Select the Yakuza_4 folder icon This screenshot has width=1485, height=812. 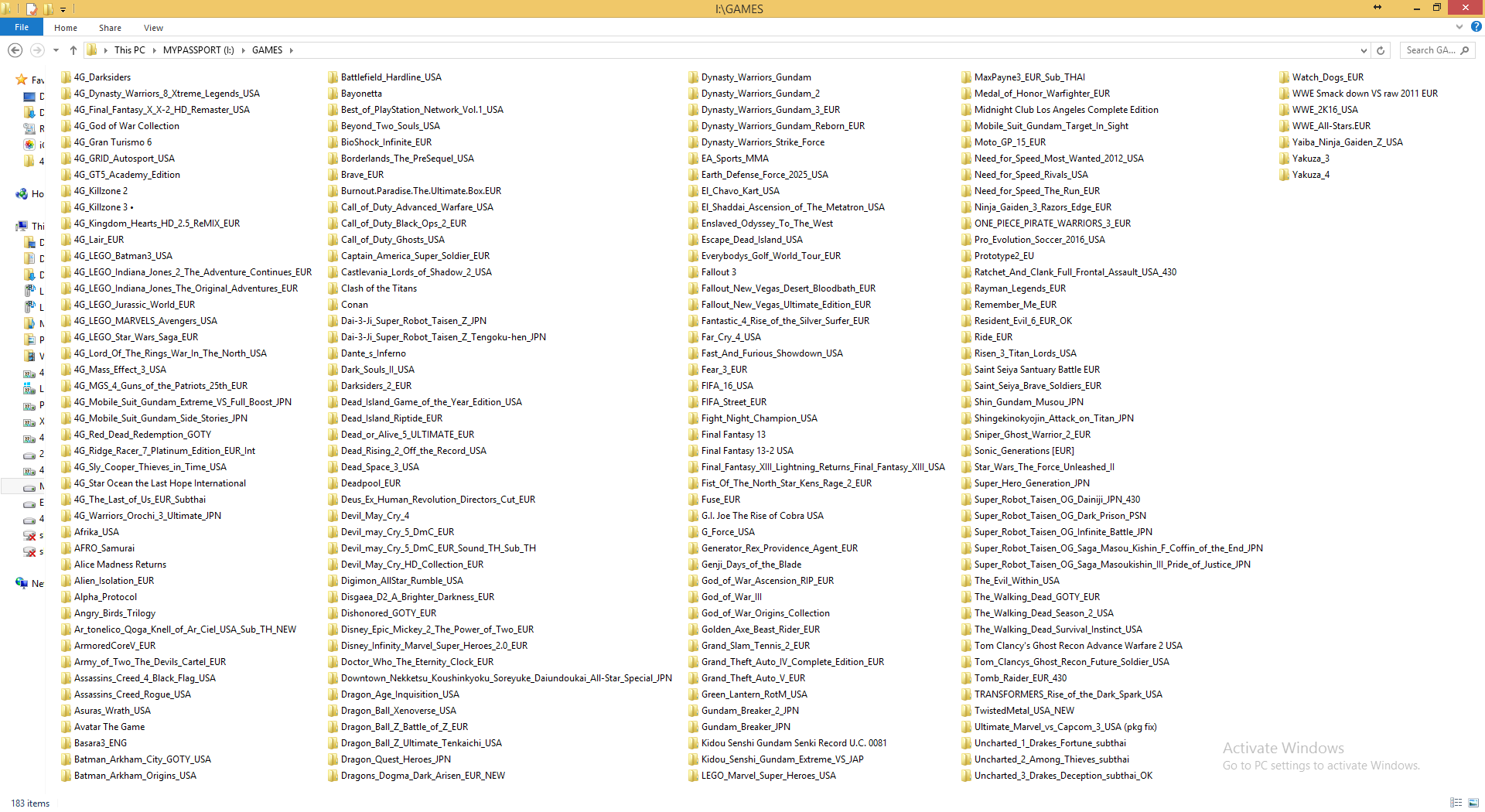point(1285,175)
